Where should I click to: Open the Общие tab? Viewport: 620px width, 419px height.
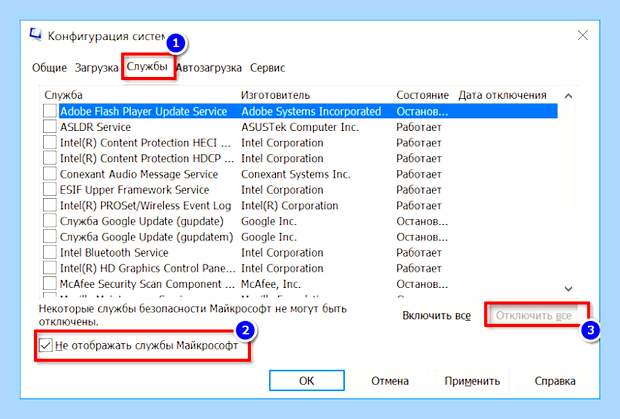pyautogui.click(x=49, y=68)
